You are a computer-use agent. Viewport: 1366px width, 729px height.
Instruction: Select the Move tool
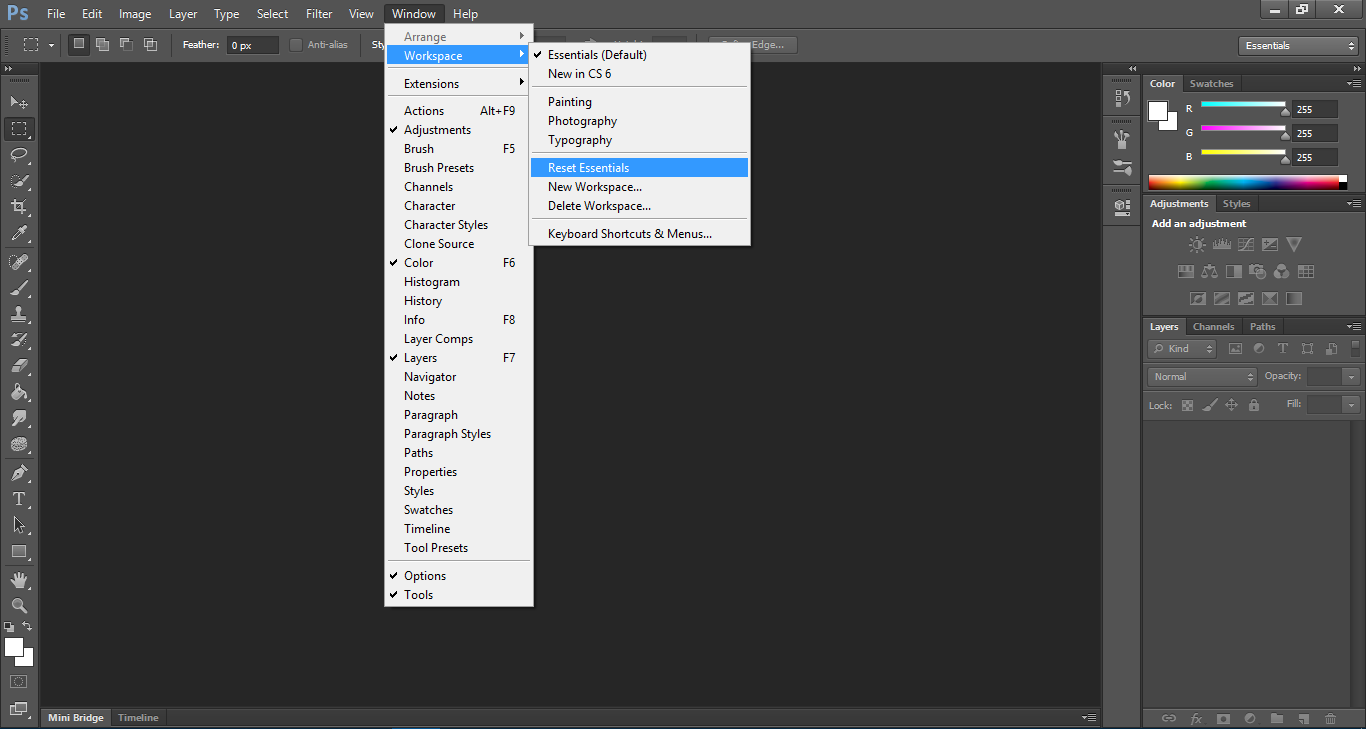click(x=19, y=102)
